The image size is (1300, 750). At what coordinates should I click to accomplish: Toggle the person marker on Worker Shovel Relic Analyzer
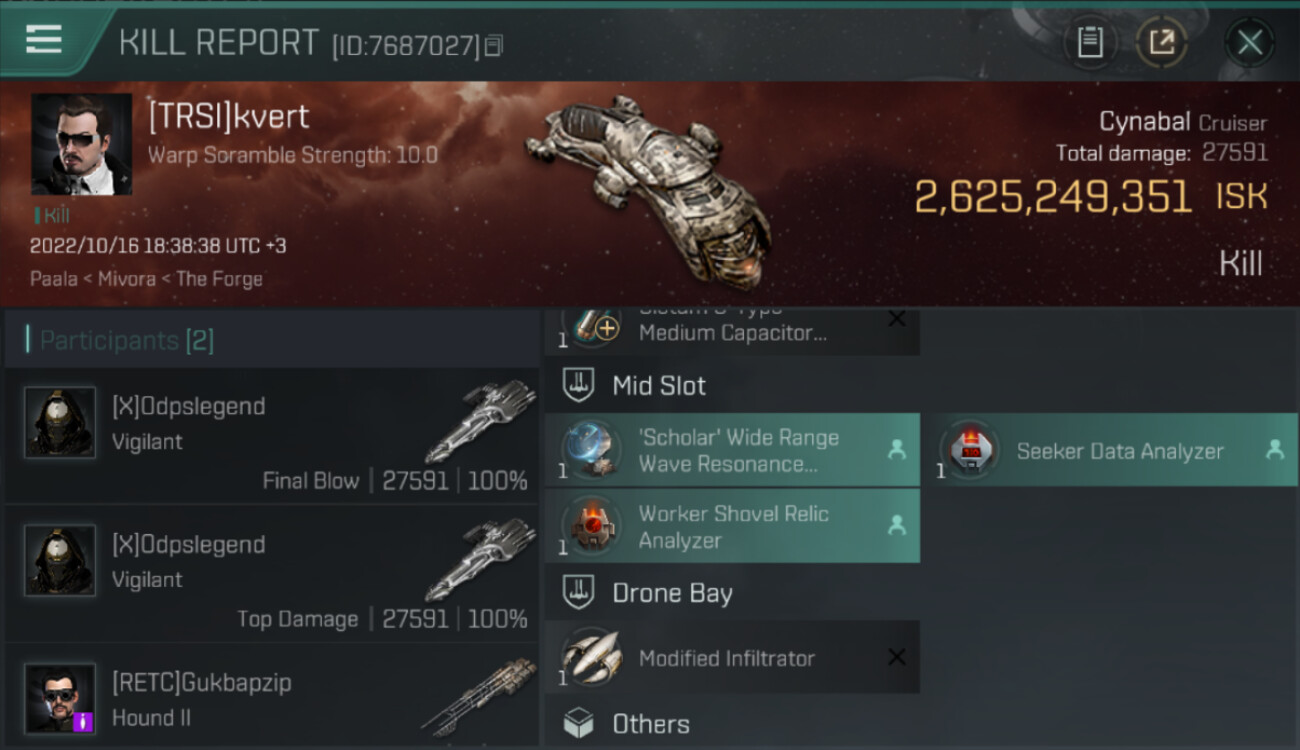[897, 525]
